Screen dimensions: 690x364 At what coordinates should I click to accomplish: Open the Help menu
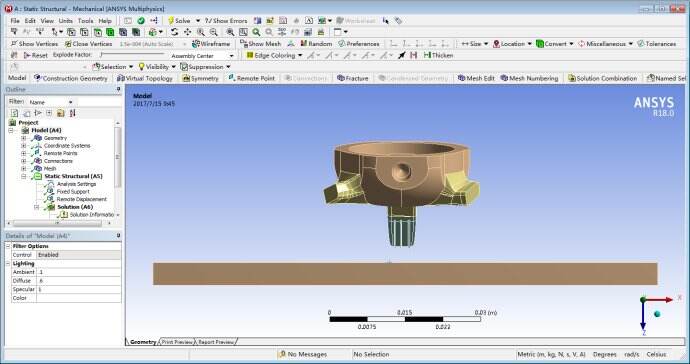pos(105,21)
